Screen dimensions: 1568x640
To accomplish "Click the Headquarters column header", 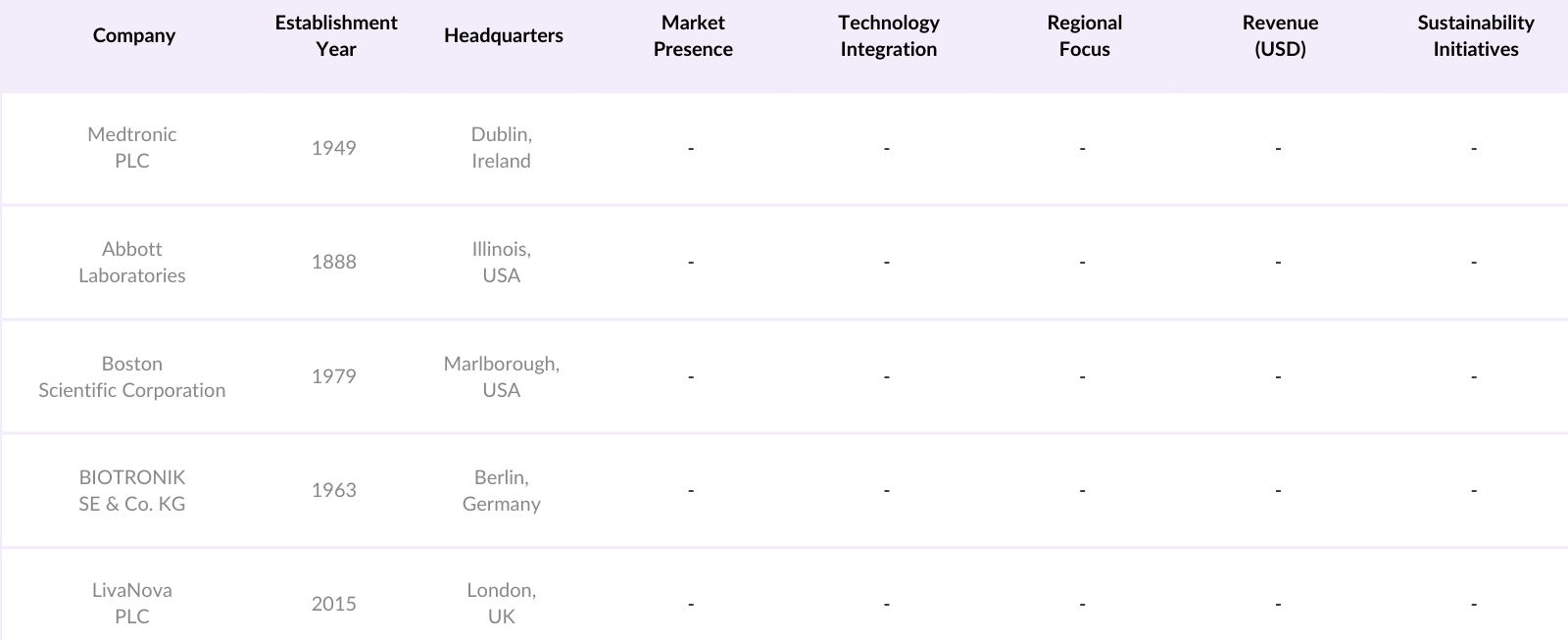I will pos(503,35).
